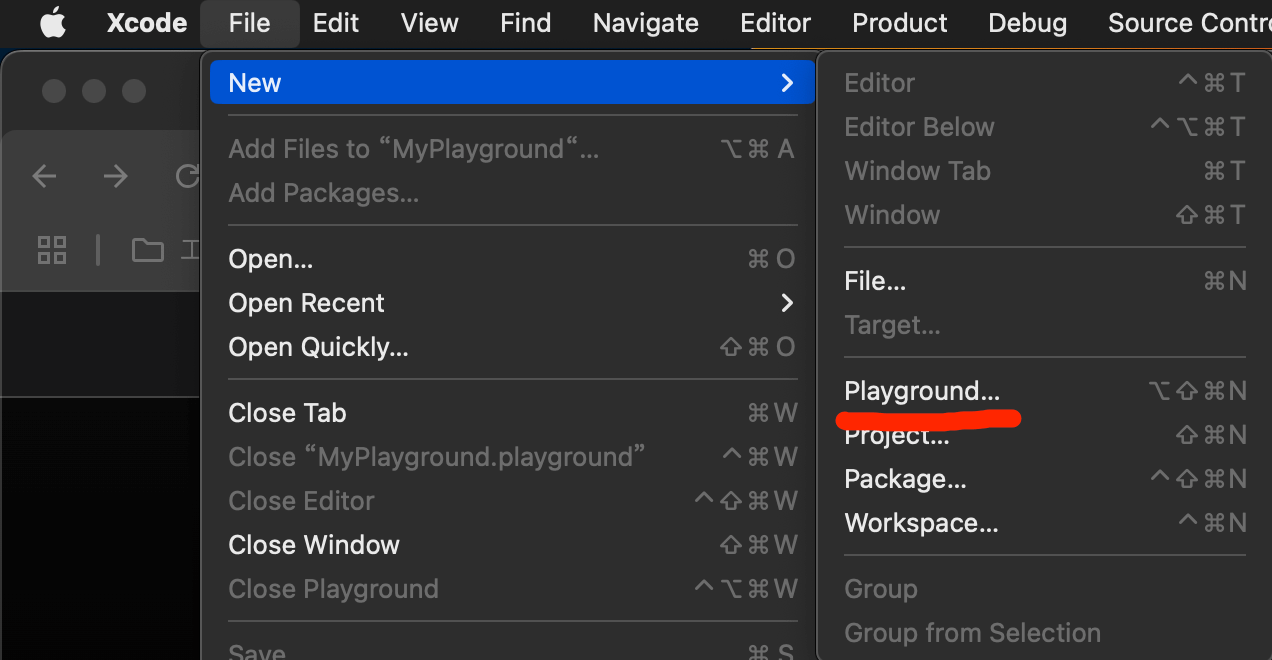Viewport: 1272px width, 660px height.
Task: Select Playground... to create a new playground
Action: coord(922,391)
